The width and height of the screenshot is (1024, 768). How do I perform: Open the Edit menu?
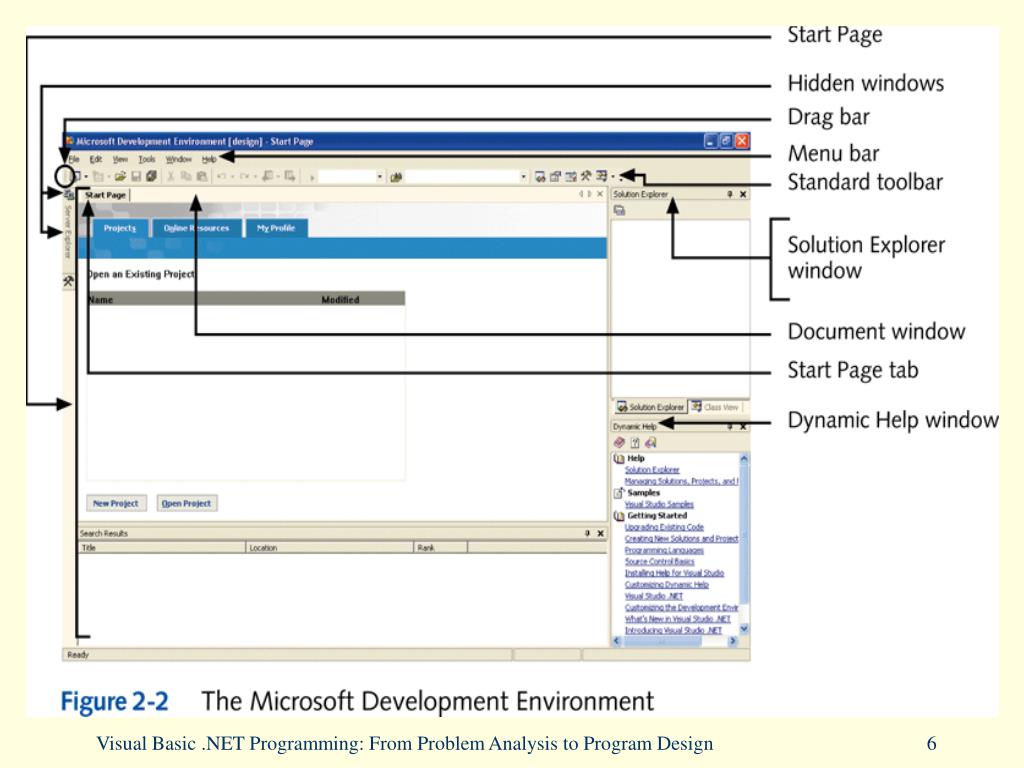coord(95,159)
